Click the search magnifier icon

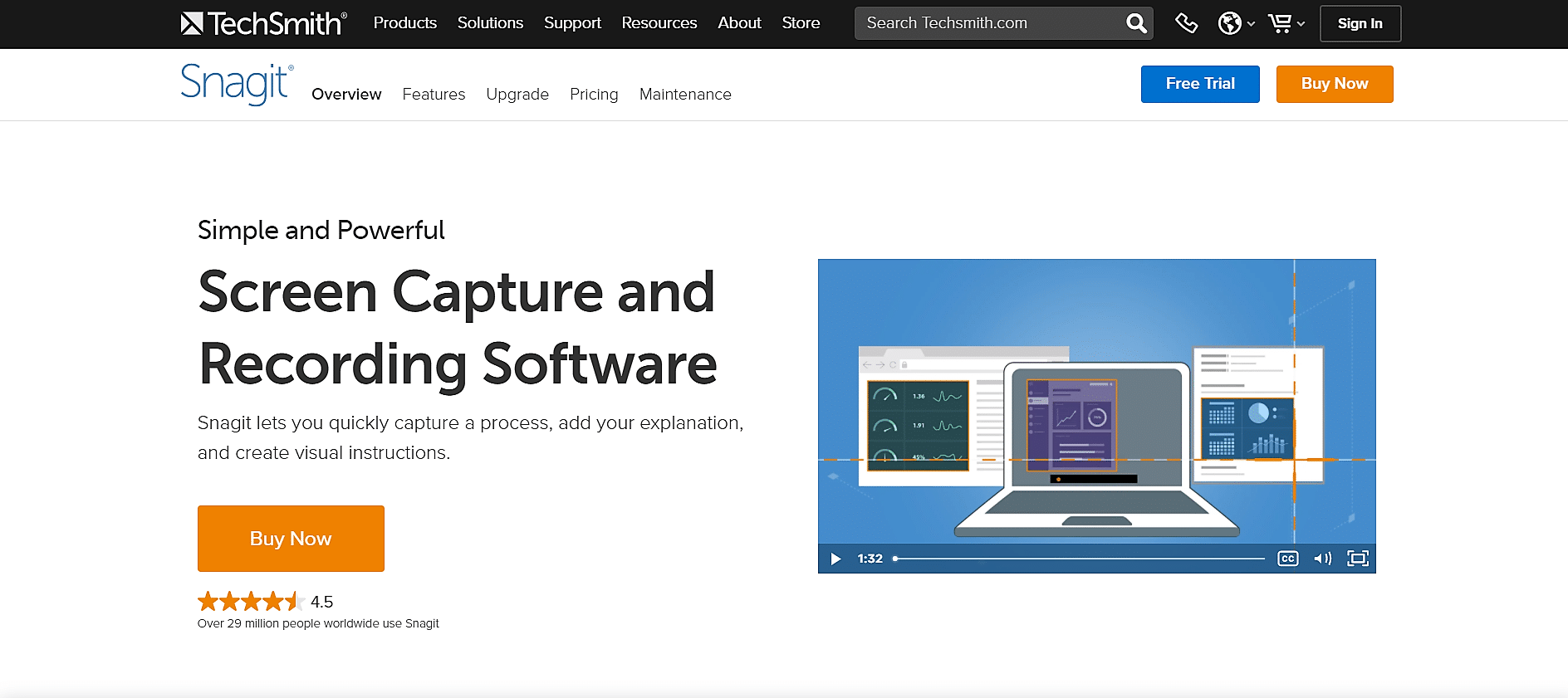tap(1136, 23)
